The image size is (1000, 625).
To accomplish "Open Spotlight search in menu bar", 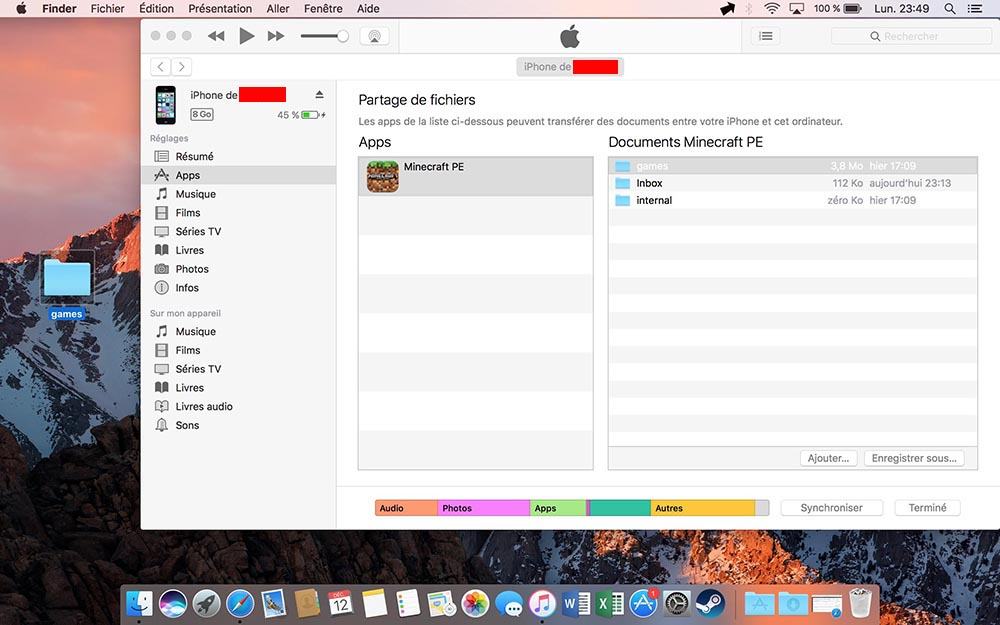I will click(950, 8).
